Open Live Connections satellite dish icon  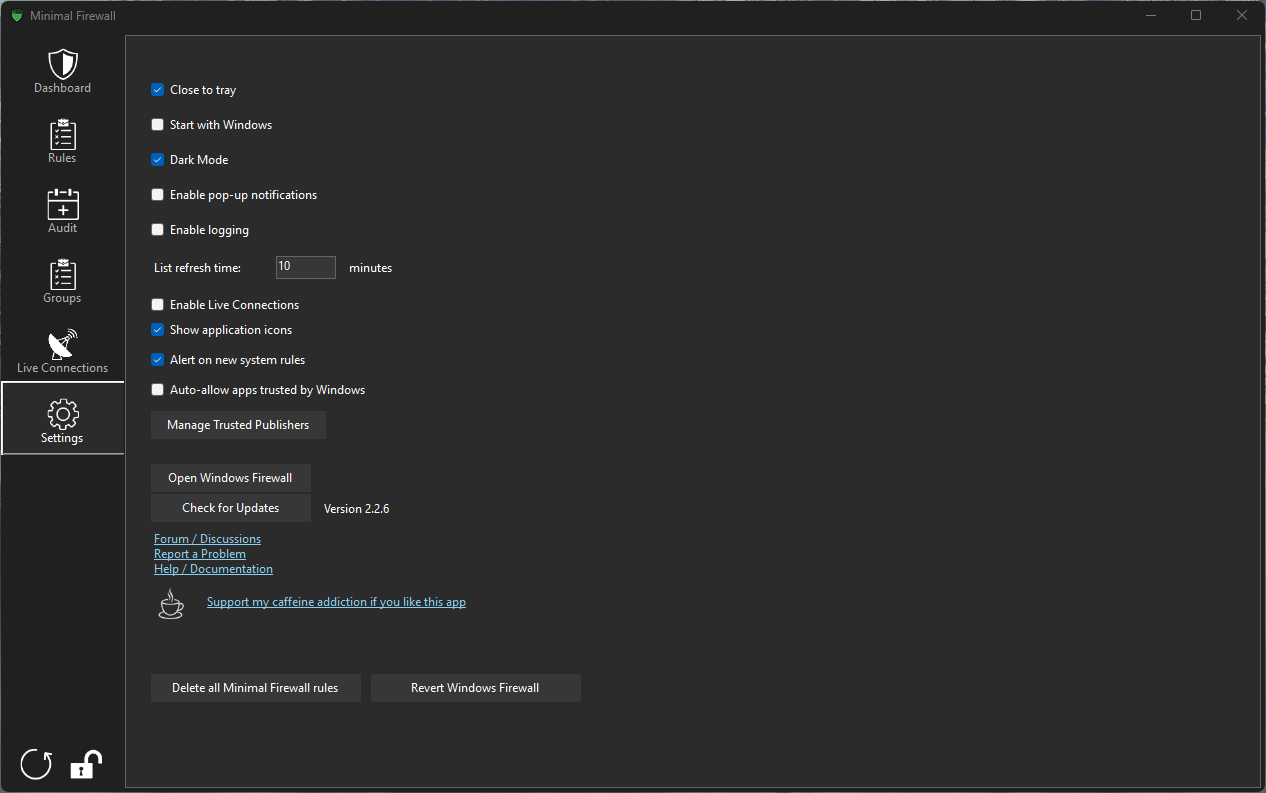coord(62,345)
